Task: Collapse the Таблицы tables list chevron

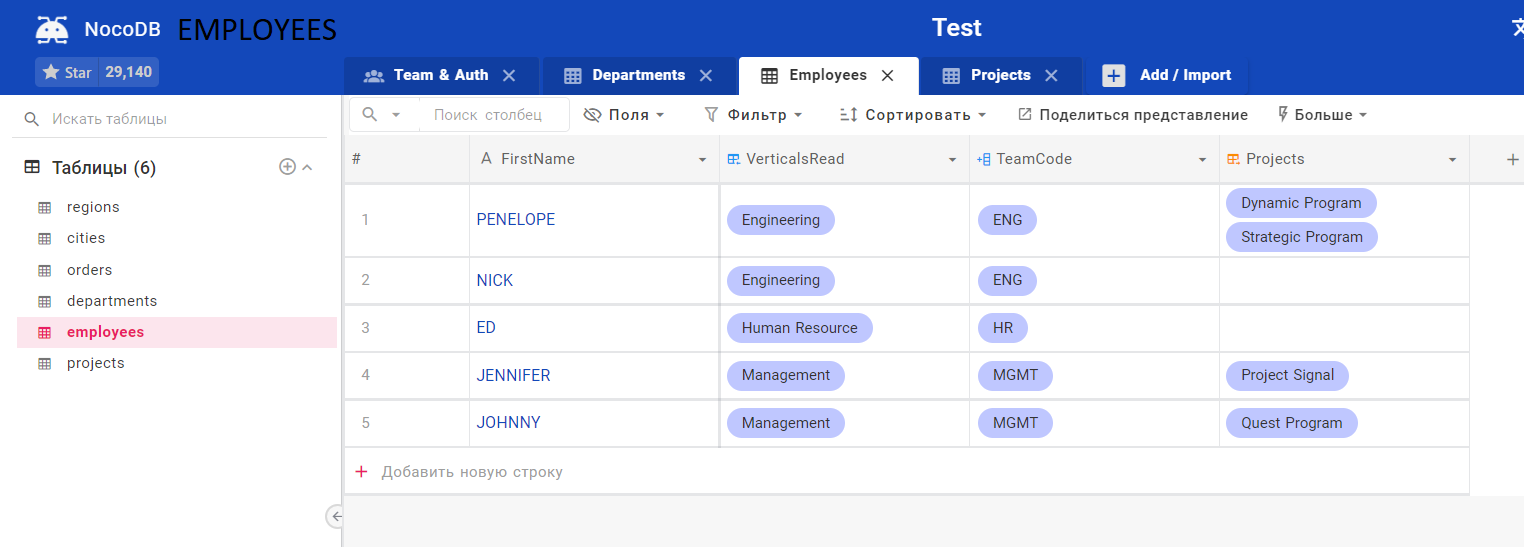Action: pos(308,167)
